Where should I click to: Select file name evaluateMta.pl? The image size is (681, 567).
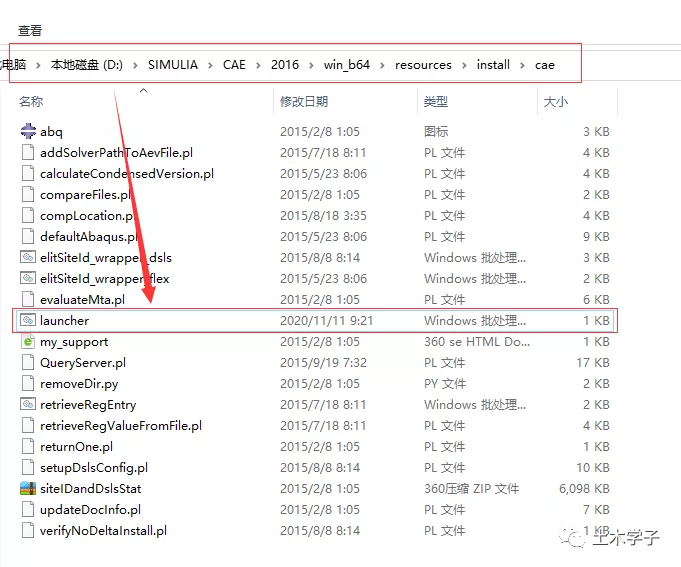83,300
